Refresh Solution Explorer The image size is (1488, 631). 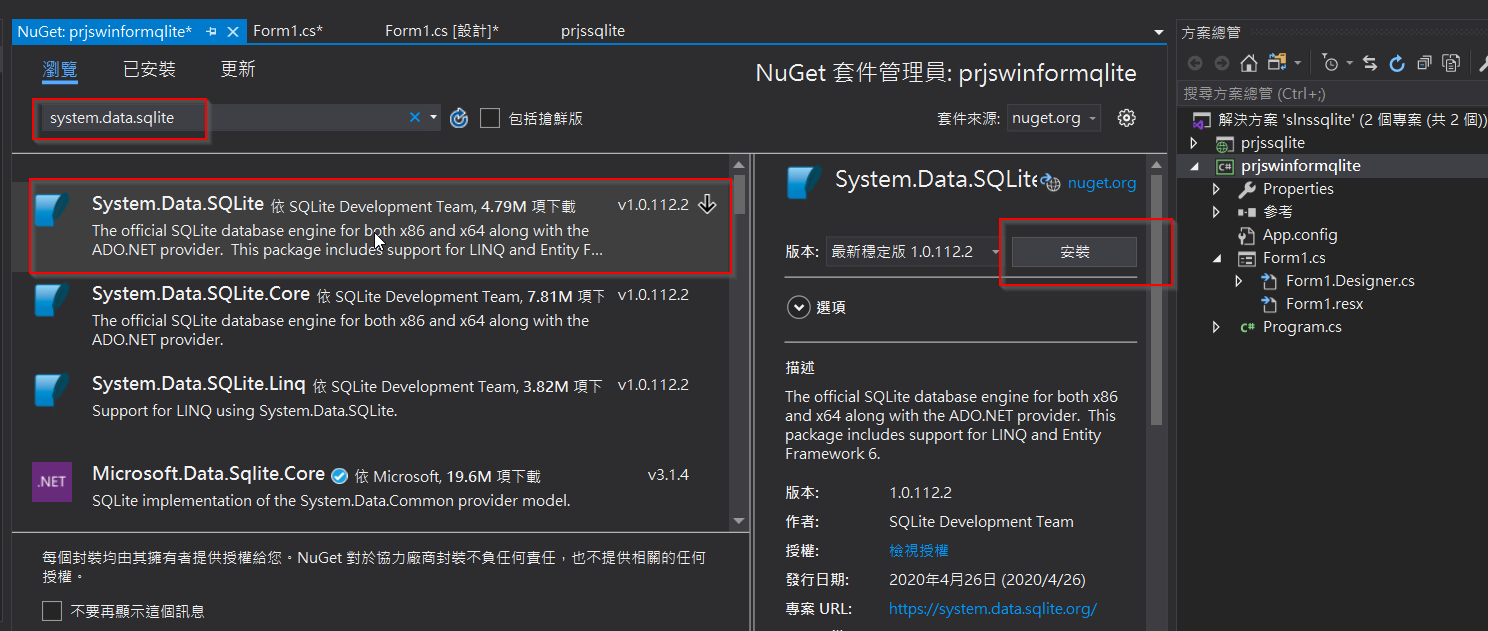click(x=1397, y=63)
